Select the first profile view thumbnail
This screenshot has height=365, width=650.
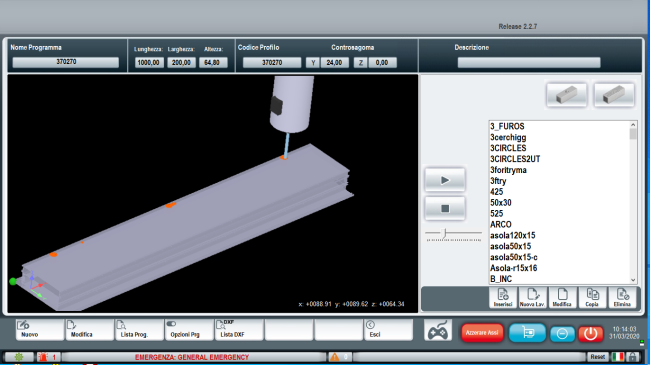[567, 95]
